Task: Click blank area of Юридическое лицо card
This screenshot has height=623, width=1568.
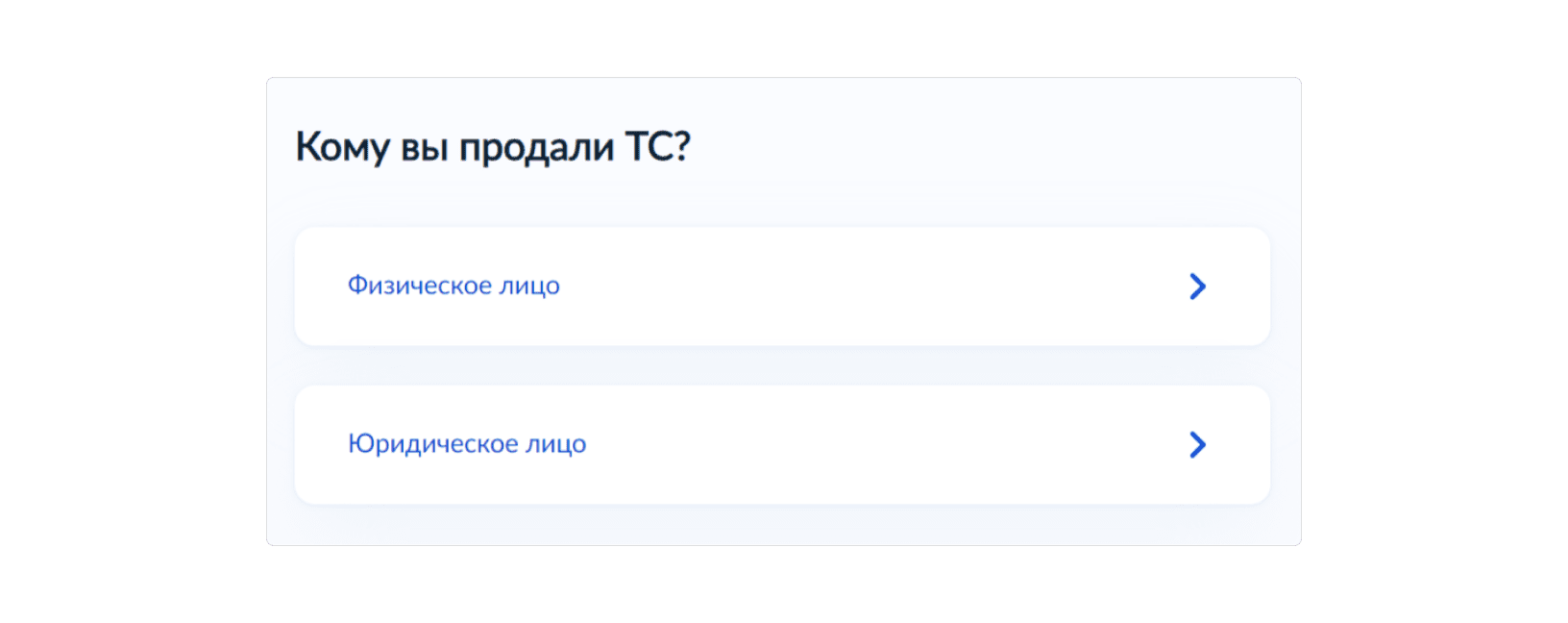Action: (865, 444)
